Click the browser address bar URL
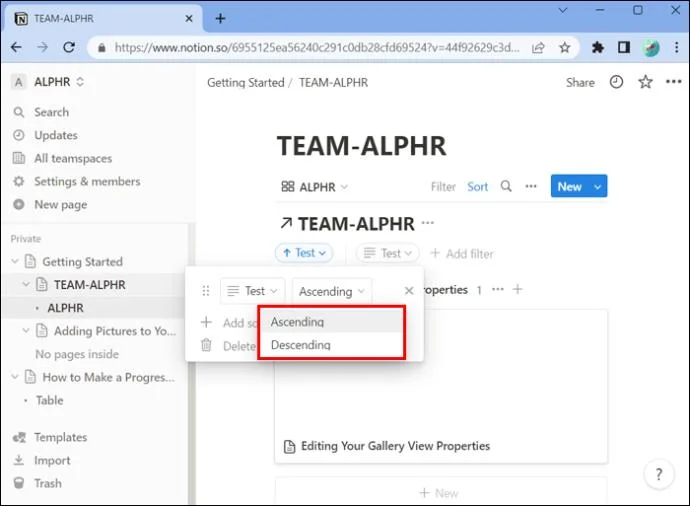The image size is (690, 506). coord(316,48)
